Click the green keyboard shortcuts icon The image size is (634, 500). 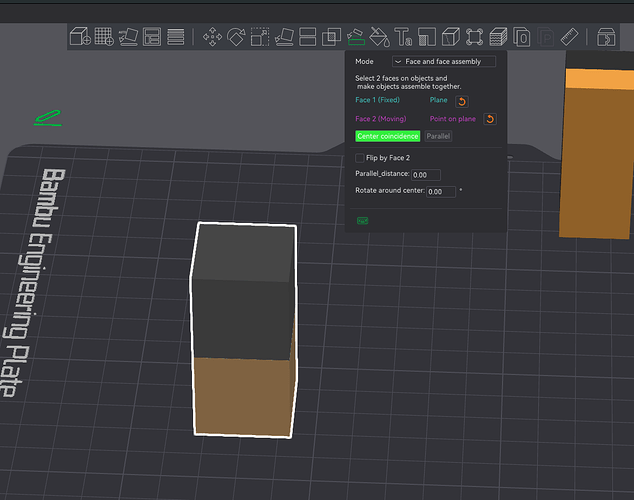[362, 221]
